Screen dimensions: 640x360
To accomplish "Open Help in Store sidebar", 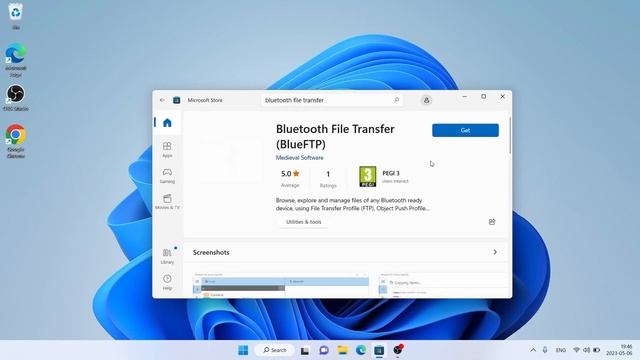I will pos(167,282).
